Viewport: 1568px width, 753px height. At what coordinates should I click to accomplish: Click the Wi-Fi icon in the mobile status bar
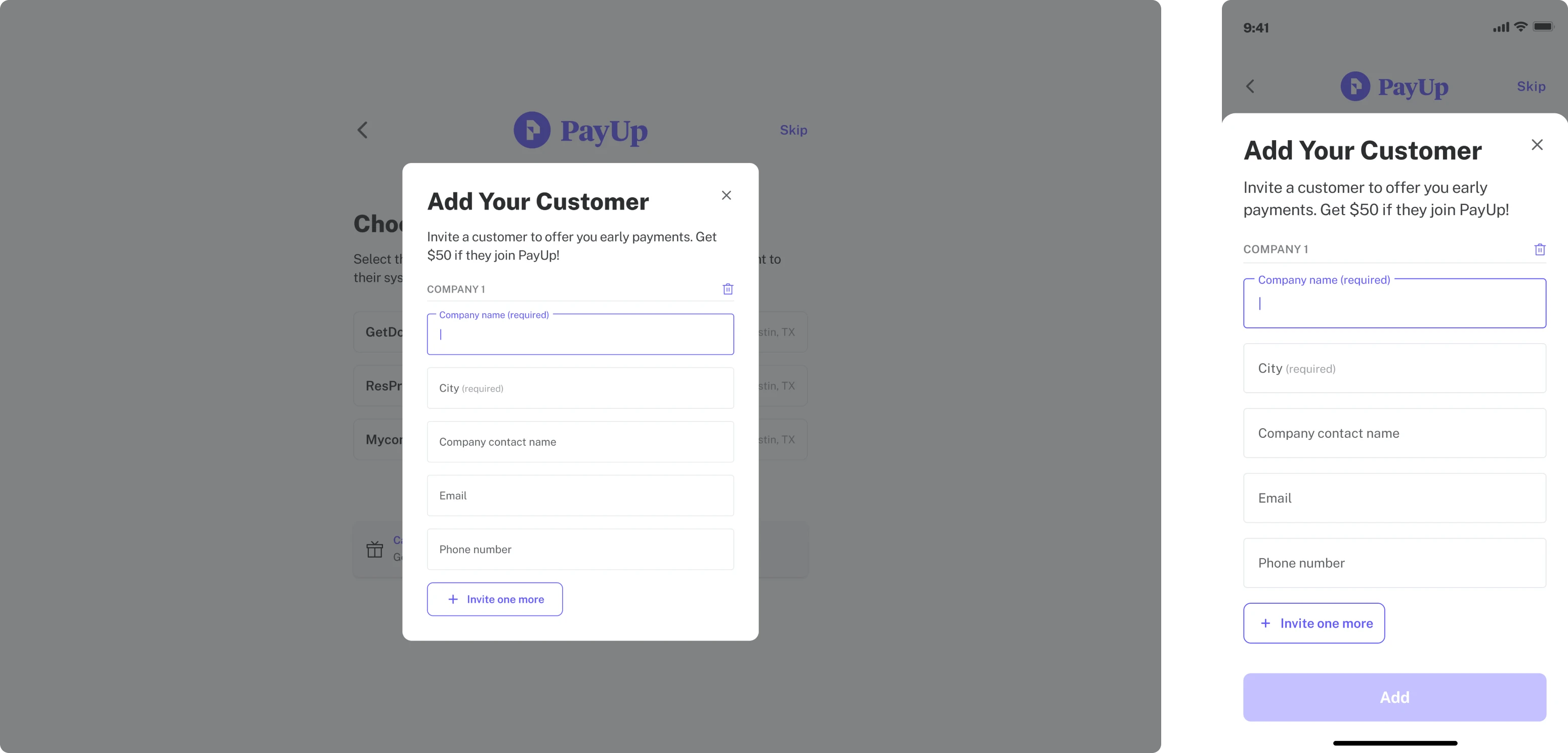coord(1522,27)
